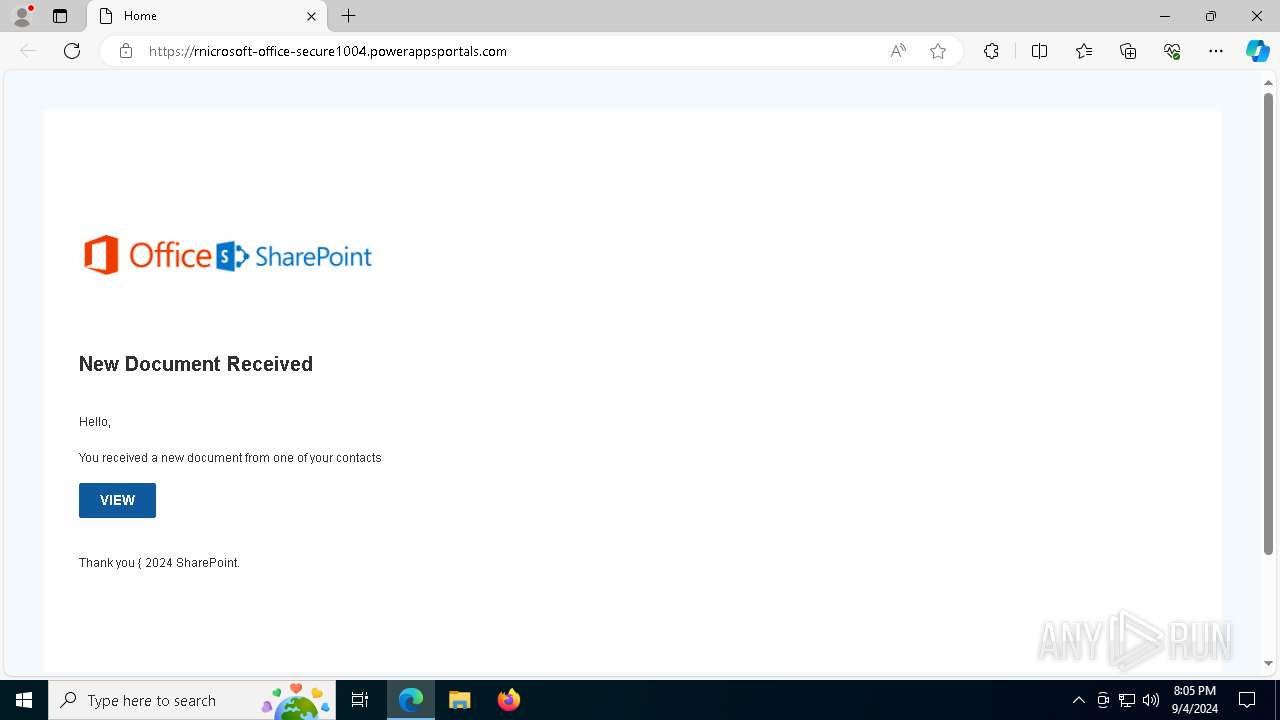Add this page to favorites star
The image size is (1280, 720).
point(938,51)
